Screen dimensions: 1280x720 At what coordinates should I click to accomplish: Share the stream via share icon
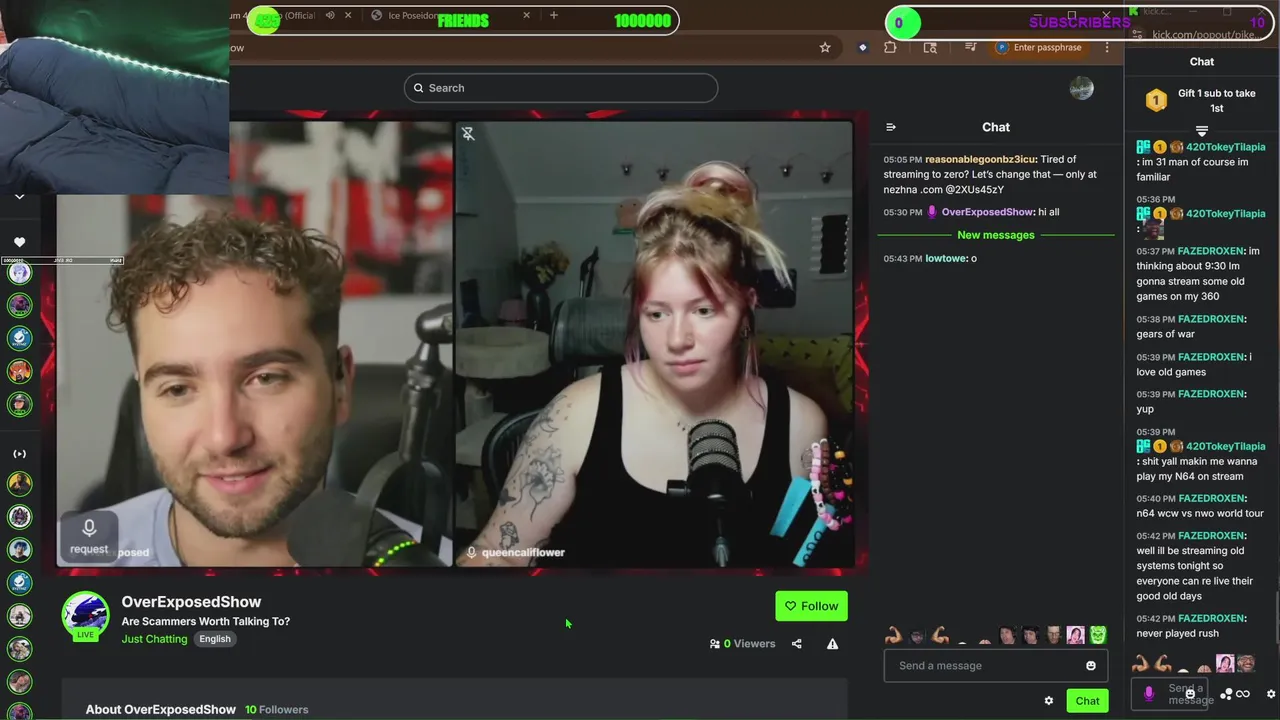point(797,644)
